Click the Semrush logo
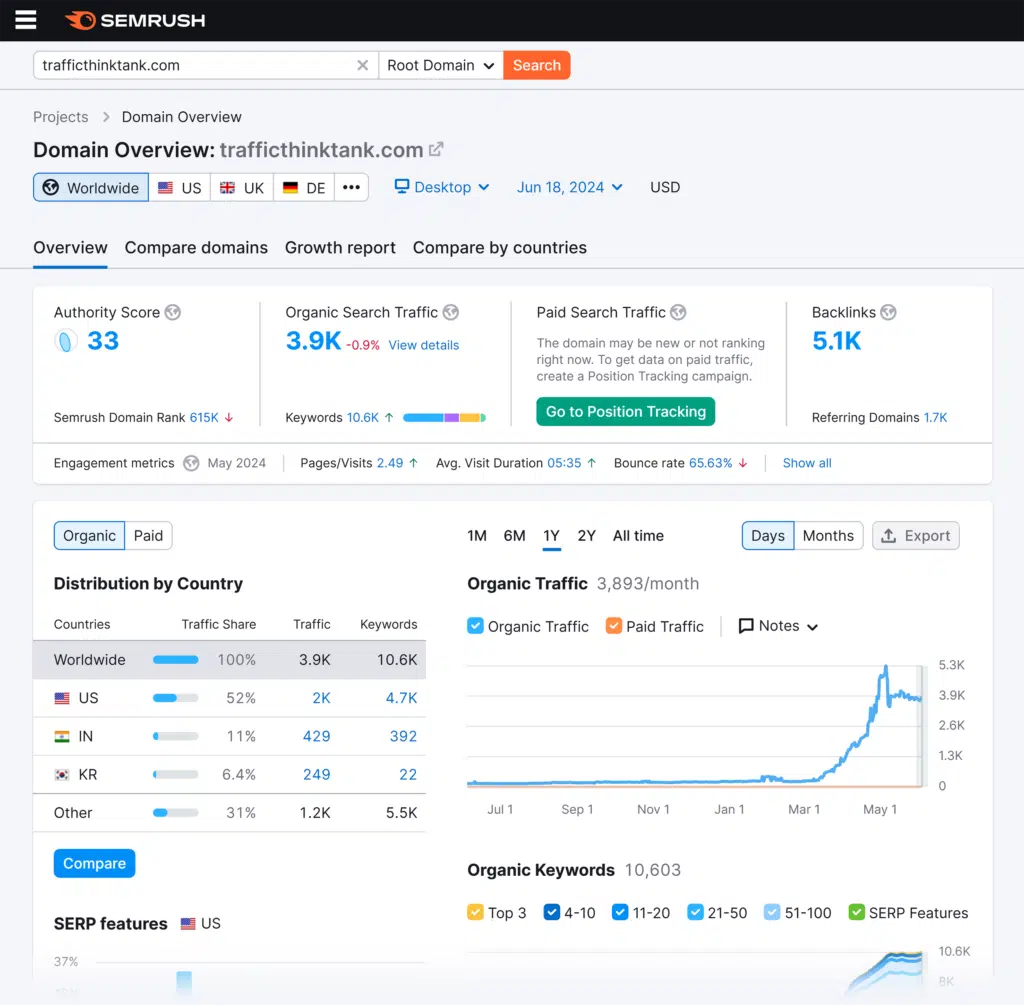 pyautogui.click(x=134, y=20)
